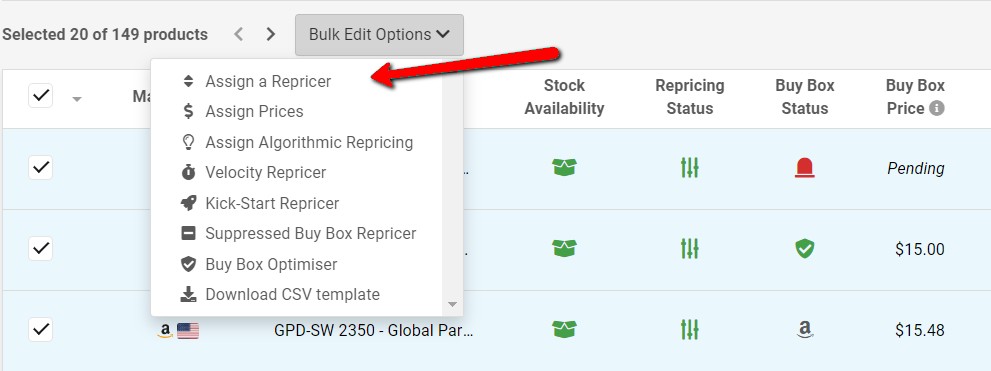
Task: Open the Bulk Edit Options dropdown
Action: (379, 35)
